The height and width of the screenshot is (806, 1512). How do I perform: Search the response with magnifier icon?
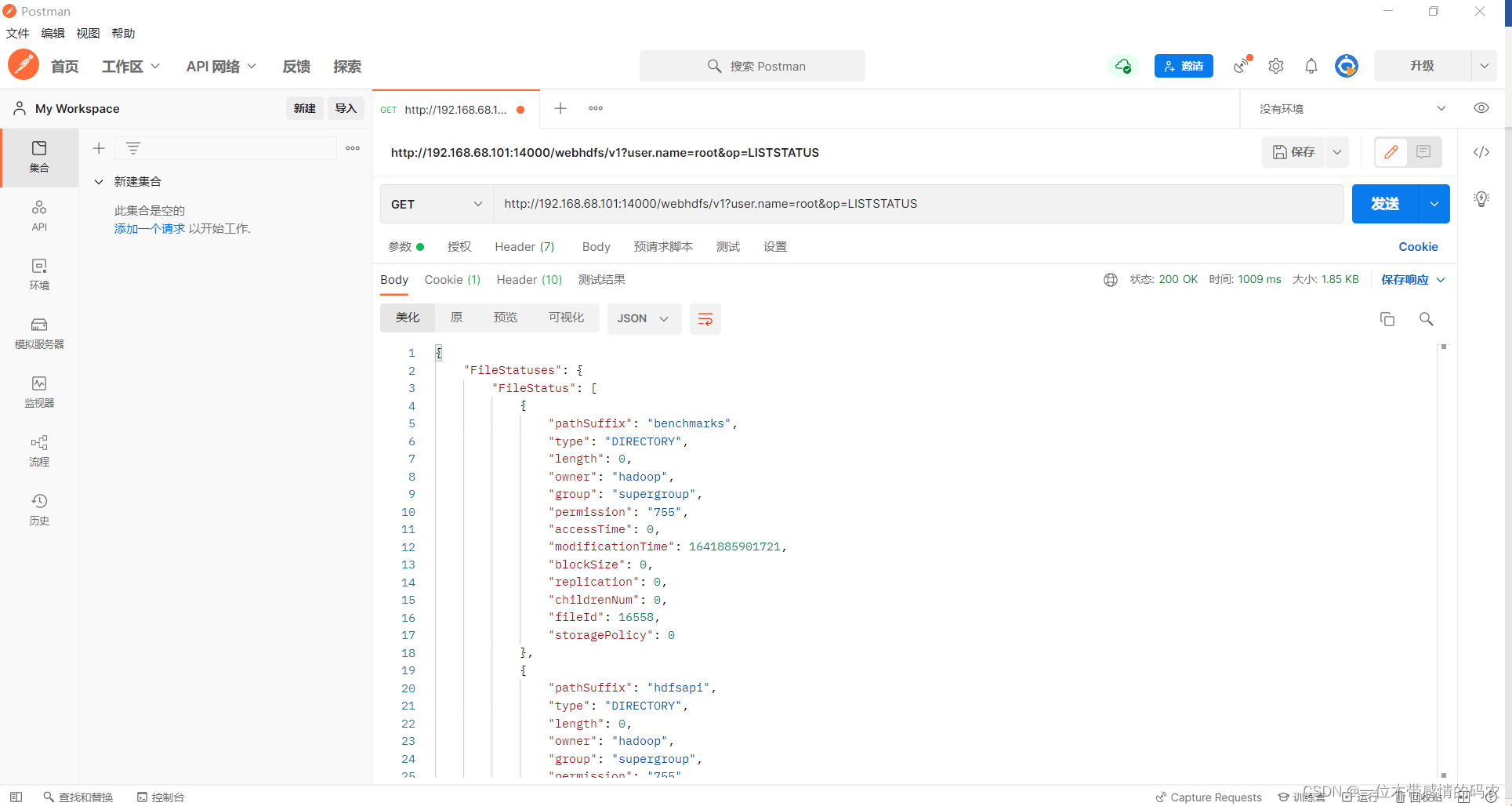coord(1426,319)
